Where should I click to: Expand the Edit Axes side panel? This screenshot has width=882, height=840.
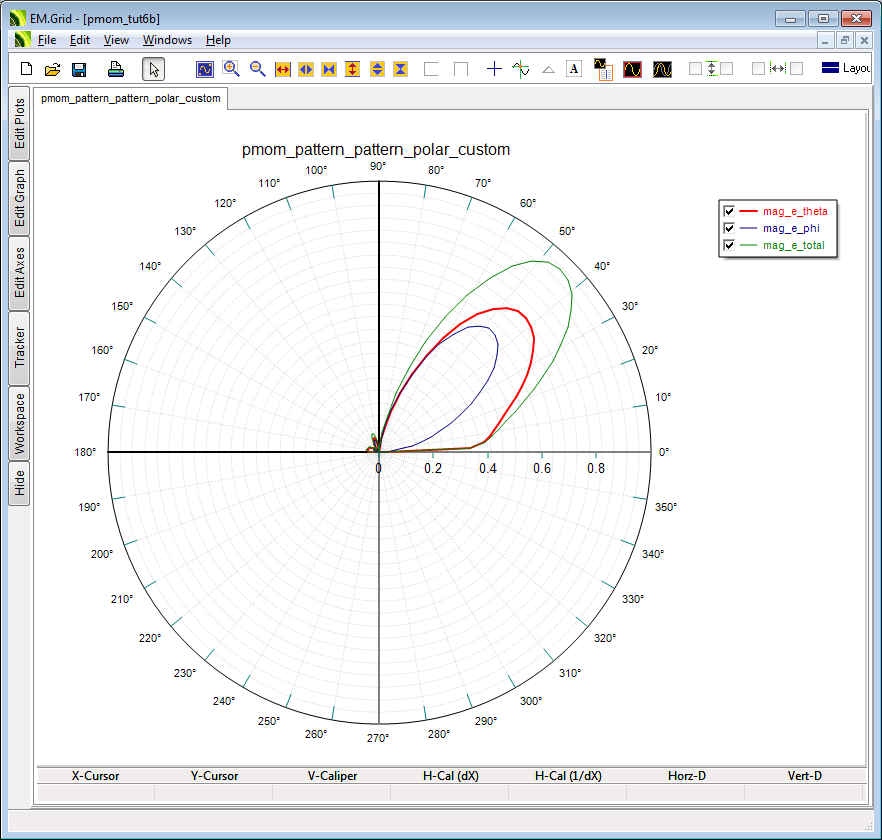pyautogui.click(x=19, y=273)
